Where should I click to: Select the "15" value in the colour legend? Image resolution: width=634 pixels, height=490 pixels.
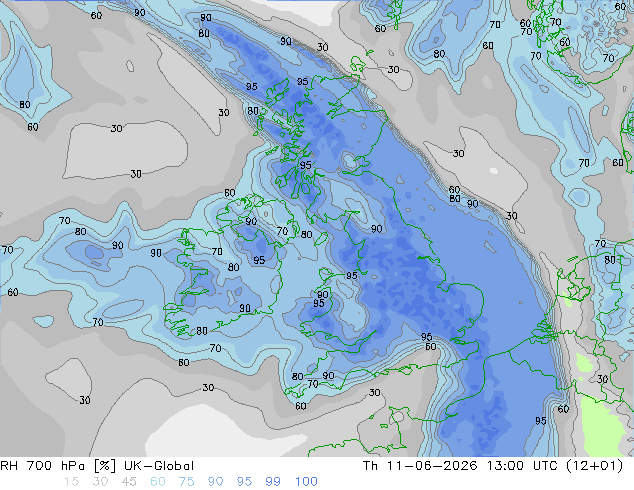click(x=71, y=482)
